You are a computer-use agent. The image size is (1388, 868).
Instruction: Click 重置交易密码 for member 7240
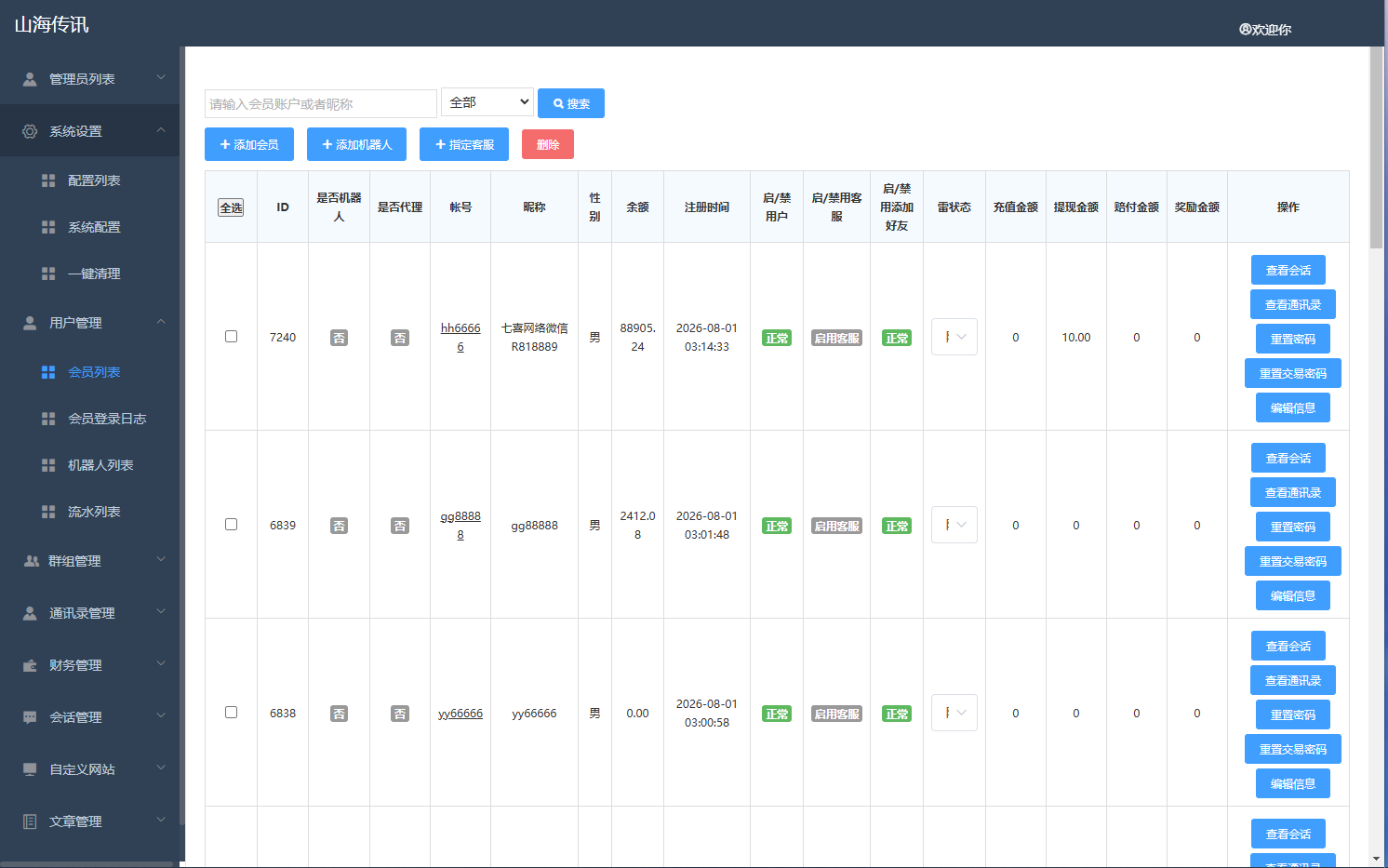click(x=1293, y=373)
